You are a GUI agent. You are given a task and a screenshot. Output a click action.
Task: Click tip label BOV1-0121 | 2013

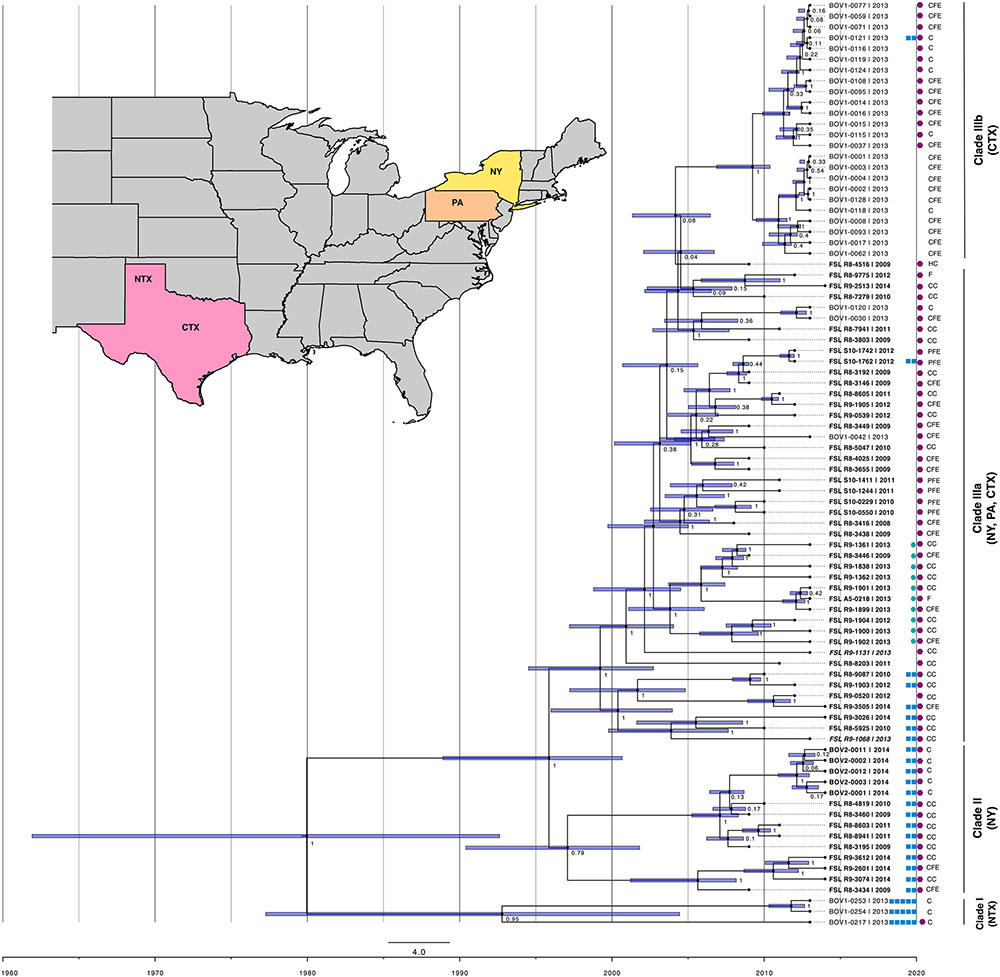coord(858,38)
